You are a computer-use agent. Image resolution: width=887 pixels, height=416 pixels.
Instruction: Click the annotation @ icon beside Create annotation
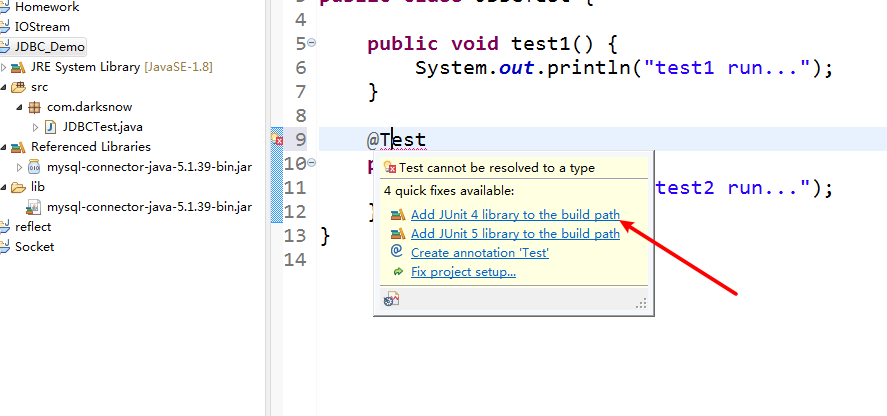pyautogui.click(x=397, y=251)
